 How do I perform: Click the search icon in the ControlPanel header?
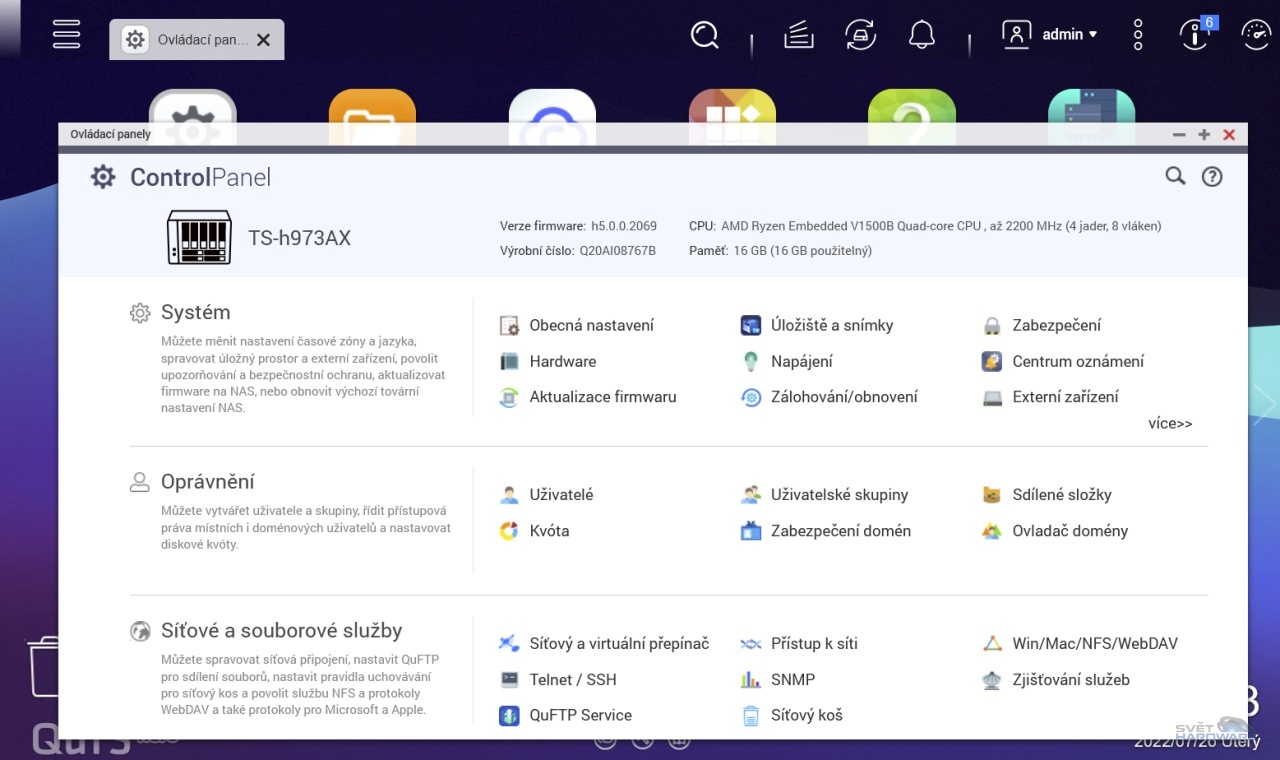tap(1175, 176)
